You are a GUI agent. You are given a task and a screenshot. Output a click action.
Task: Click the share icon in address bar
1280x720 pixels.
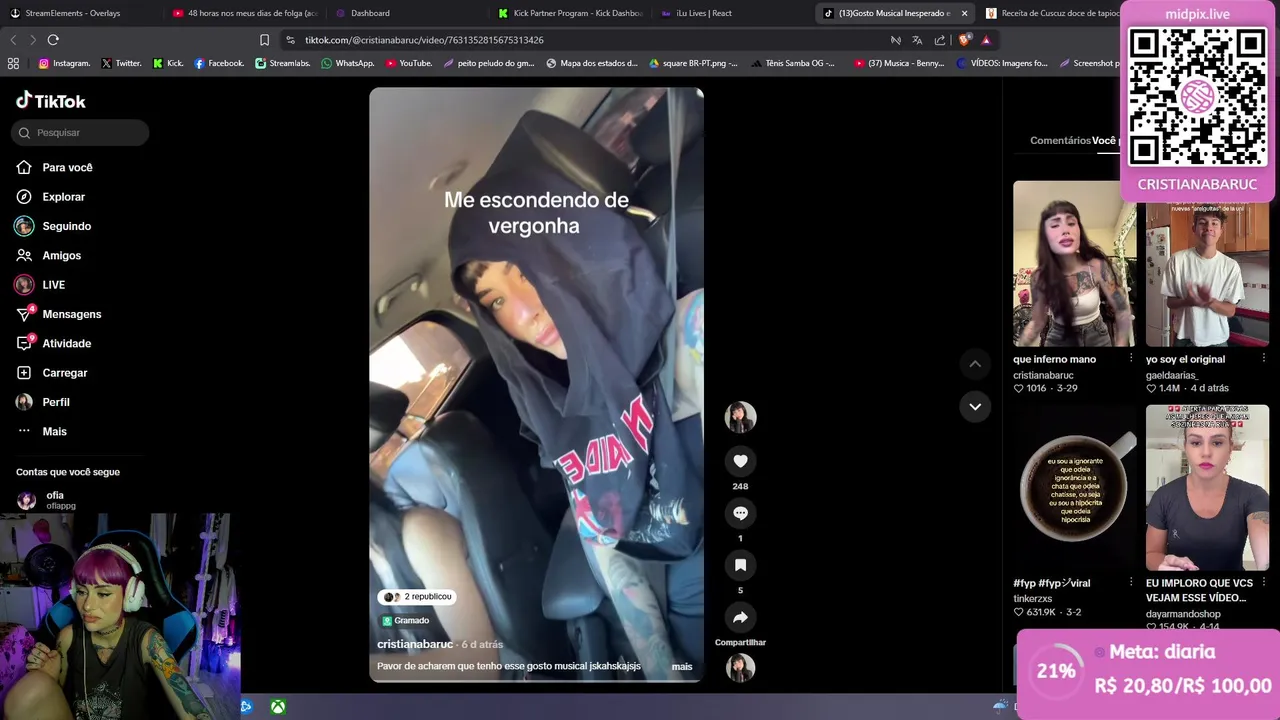pyautogui.click(x=940, y=40)
